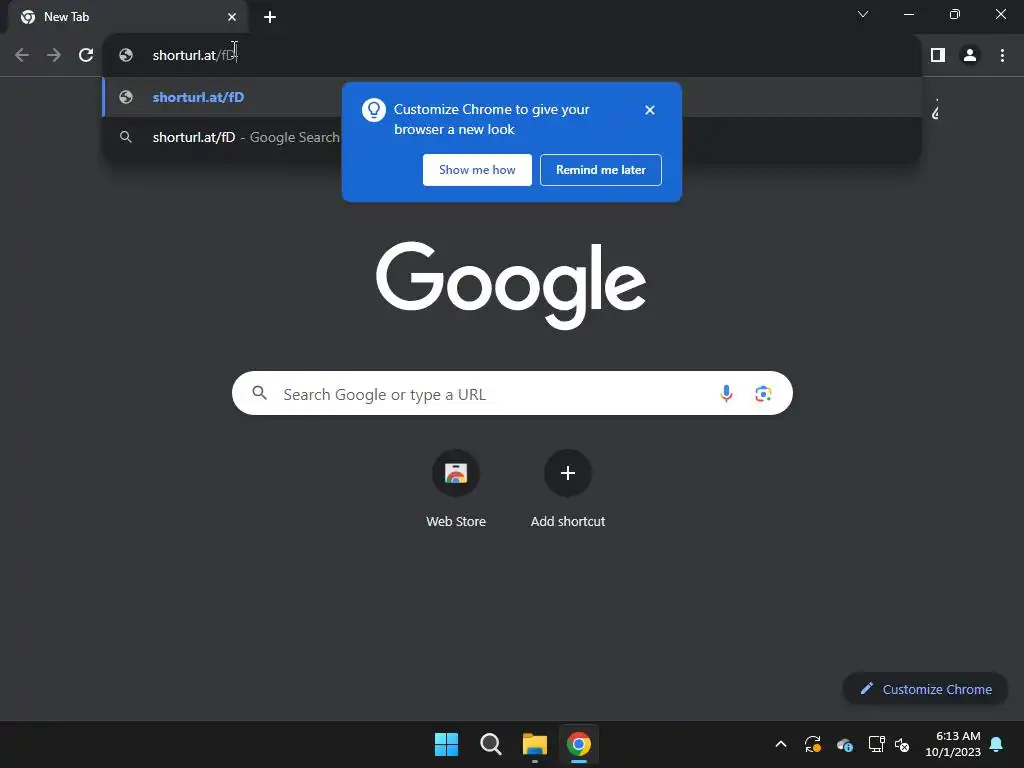This screenshot has height=768, width=1024.
Task: Focus the Search Google or type a URL box
Action: coord(512,393)
